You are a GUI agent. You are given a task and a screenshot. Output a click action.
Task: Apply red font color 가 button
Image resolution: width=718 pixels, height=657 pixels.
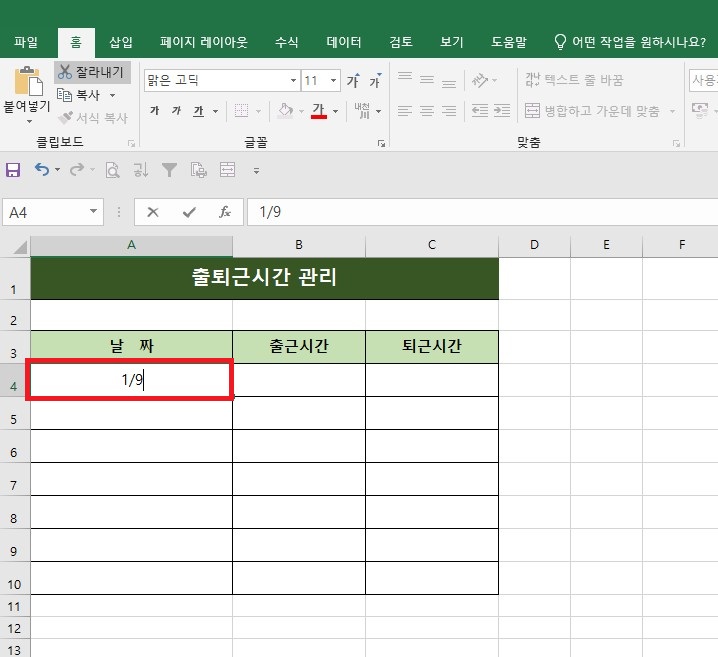pyautogui.click(x=319, y=110)
